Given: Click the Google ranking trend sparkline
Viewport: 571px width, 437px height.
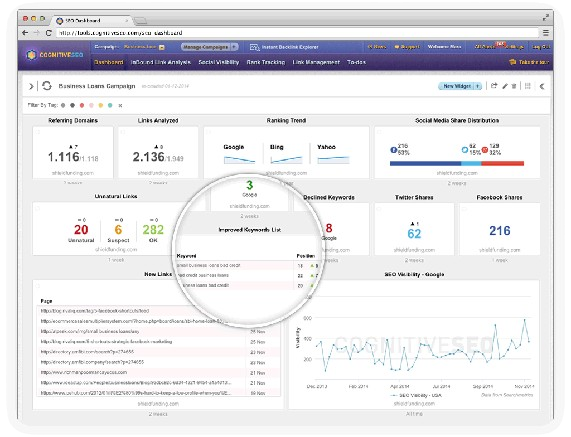Looking at the screenshot, I should tap(239, 160).
